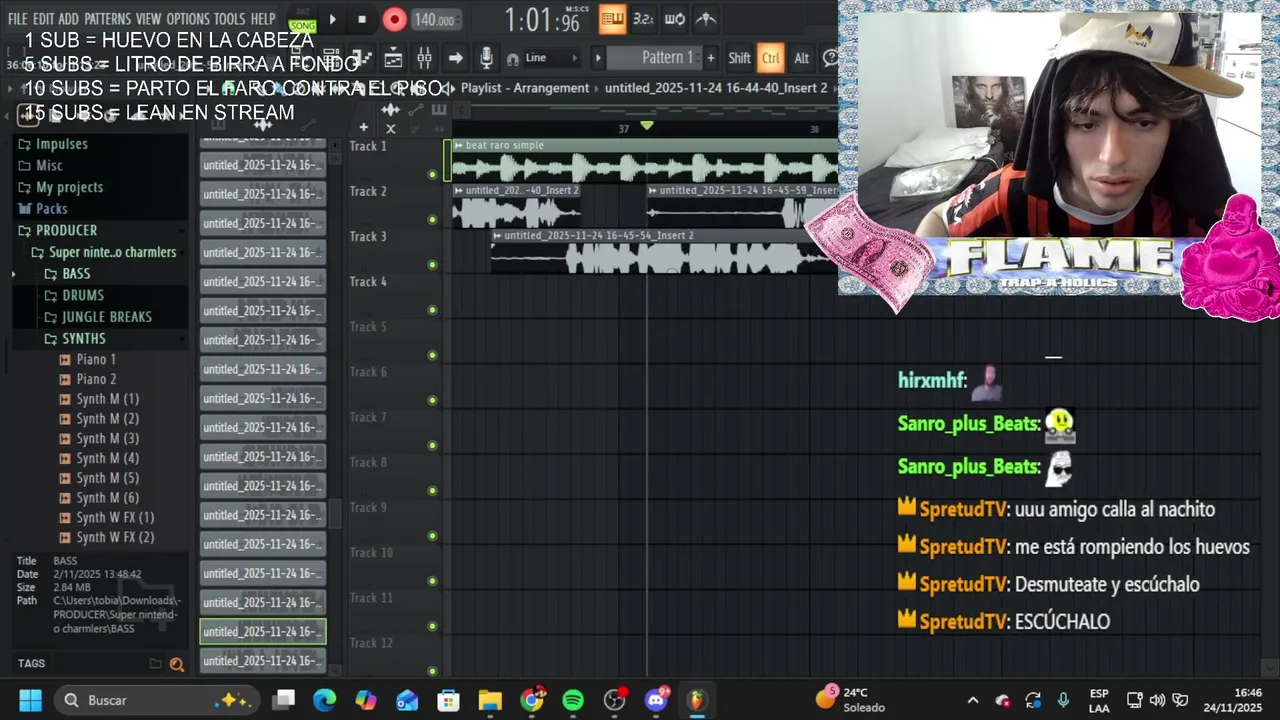
Task: Open File Explorer from the taskbar
Action: [x=490, y=700]
